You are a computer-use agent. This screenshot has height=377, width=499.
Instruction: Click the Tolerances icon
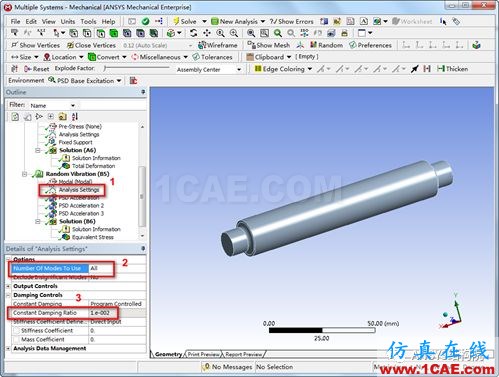pos(196,57)
